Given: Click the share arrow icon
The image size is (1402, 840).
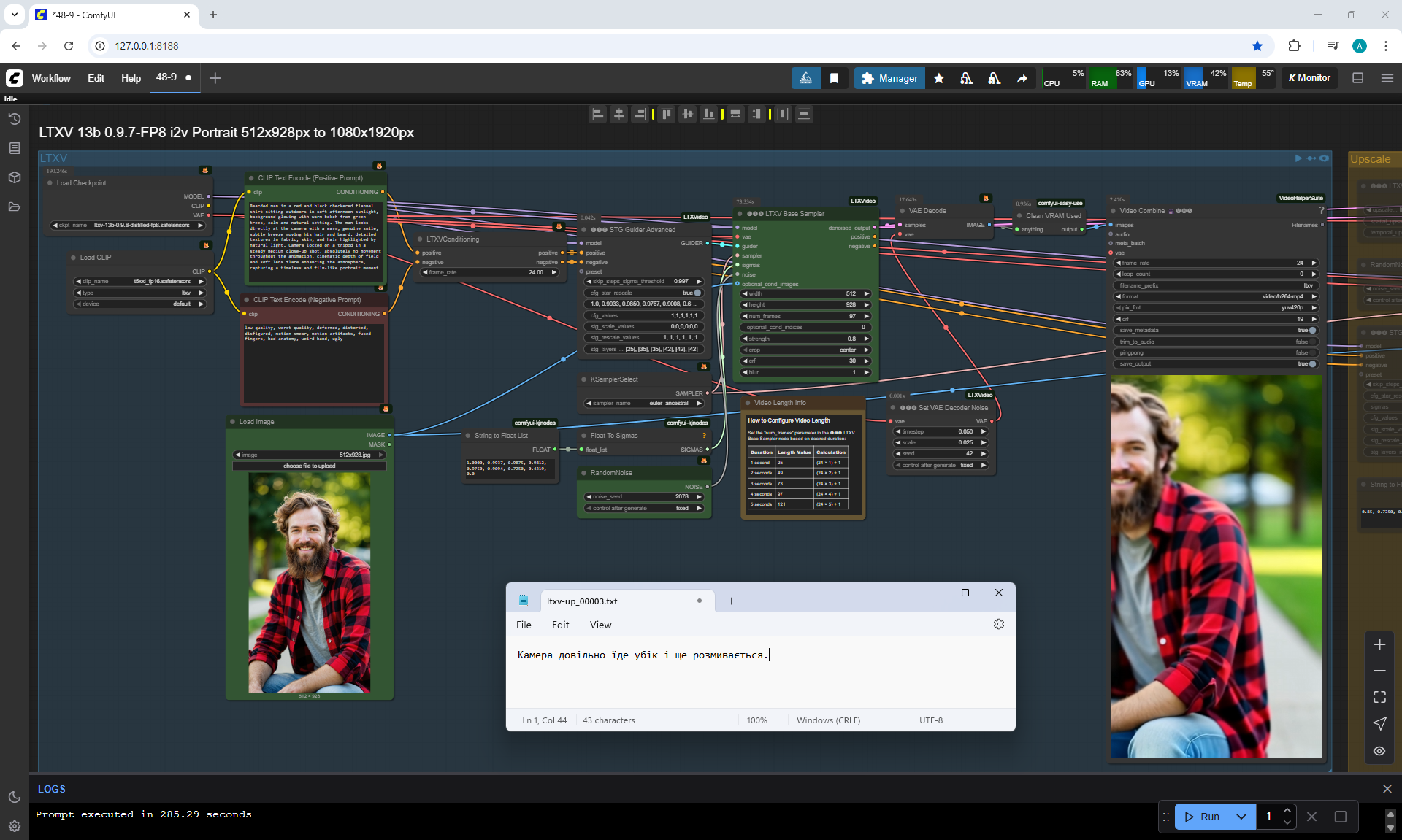Looking at the screenshot, I should (1022, 78).
